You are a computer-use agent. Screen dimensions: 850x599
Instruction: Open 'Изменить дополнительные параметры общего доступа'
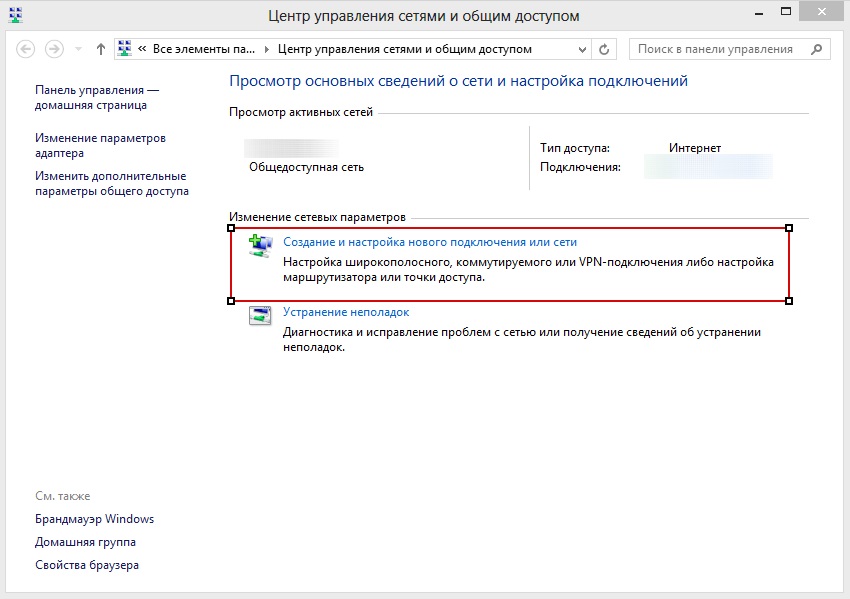coord(112,183)
